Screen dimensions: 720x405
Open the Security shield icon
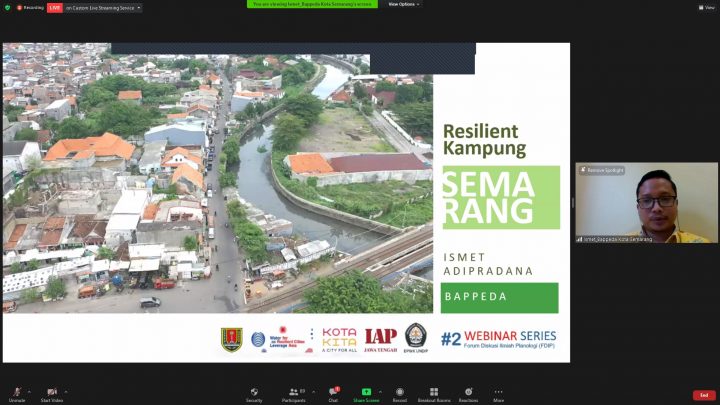[x=254, y=391]
